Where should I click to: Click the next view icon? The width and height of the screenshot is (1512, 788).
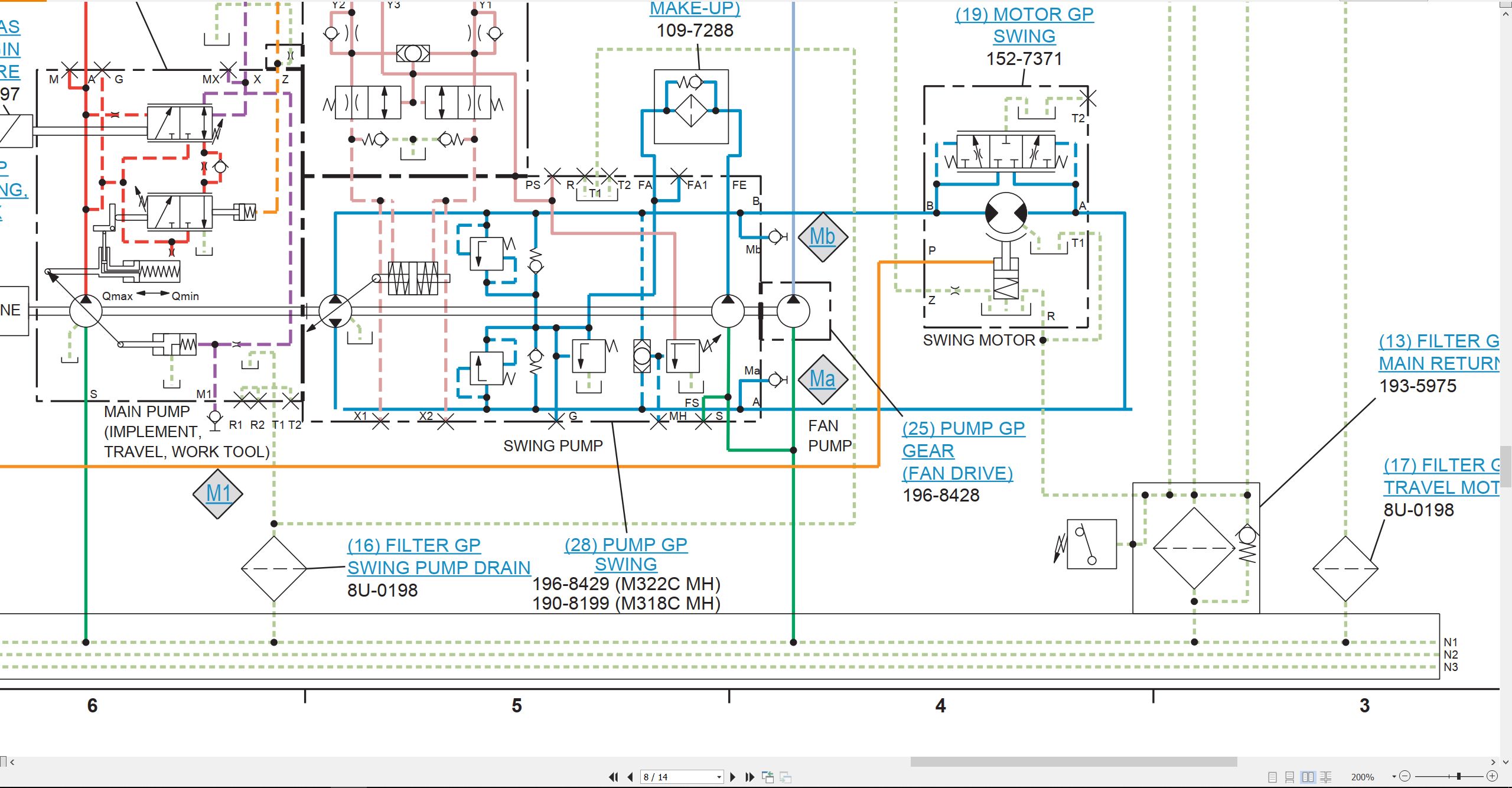click(786, 777)
